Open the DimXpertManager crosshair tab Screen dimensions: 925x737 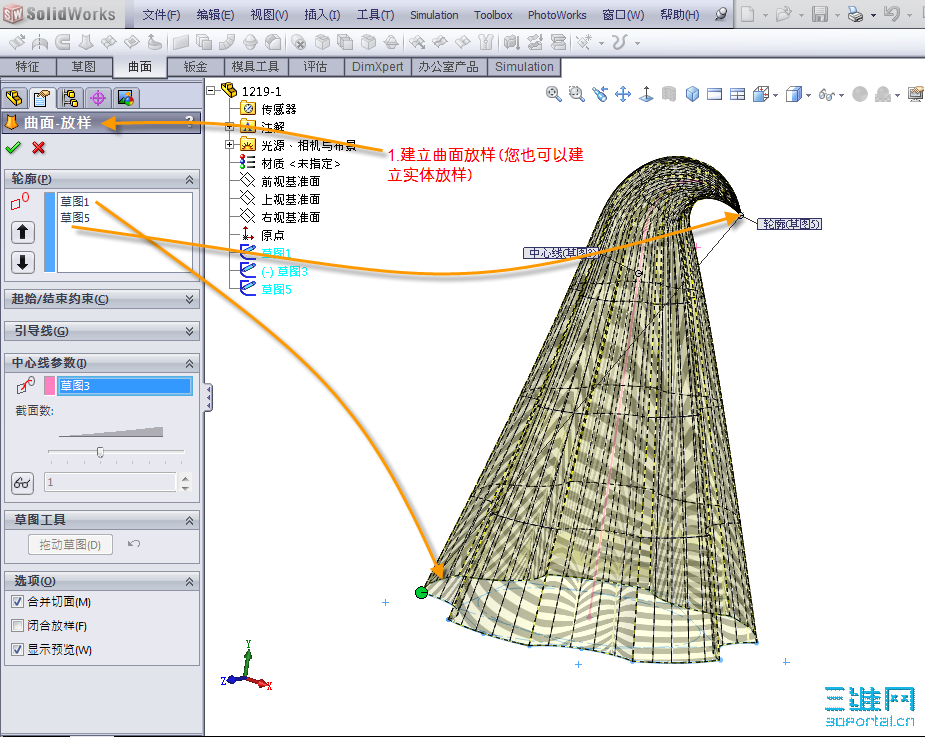(x=97, y=98)
